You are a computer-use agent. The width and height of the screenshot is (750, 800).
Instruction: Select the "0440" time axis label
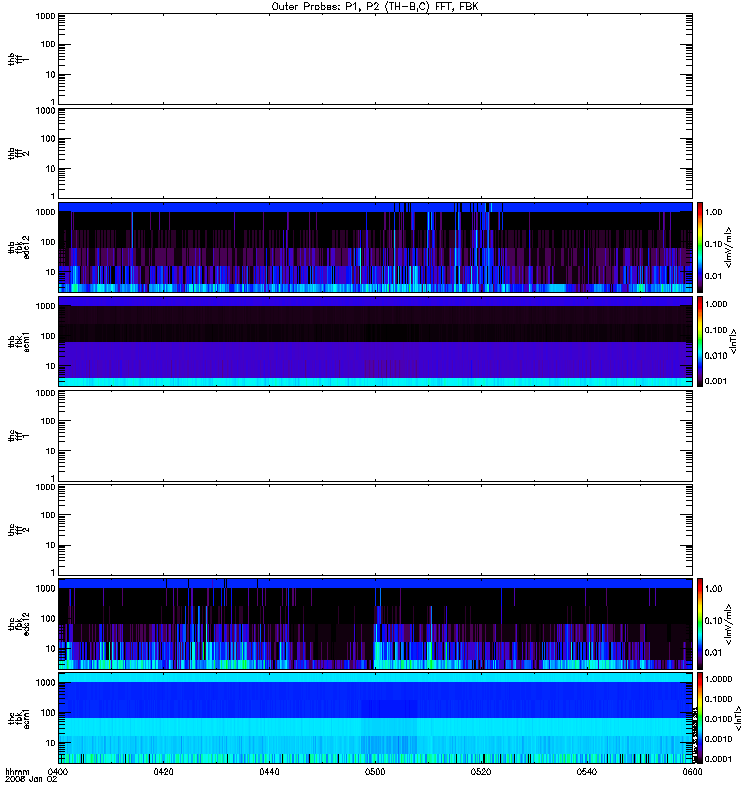coord(269,771)
